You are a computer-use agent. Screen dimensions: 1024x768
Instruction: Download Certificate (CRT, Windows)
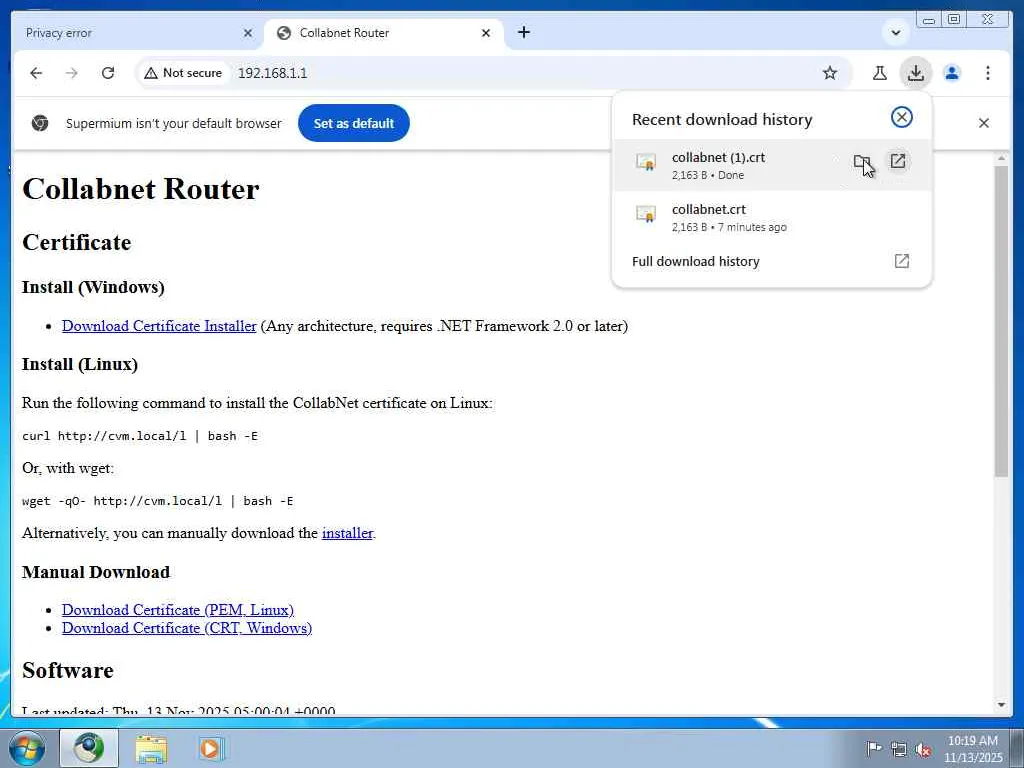pos(187,628)
